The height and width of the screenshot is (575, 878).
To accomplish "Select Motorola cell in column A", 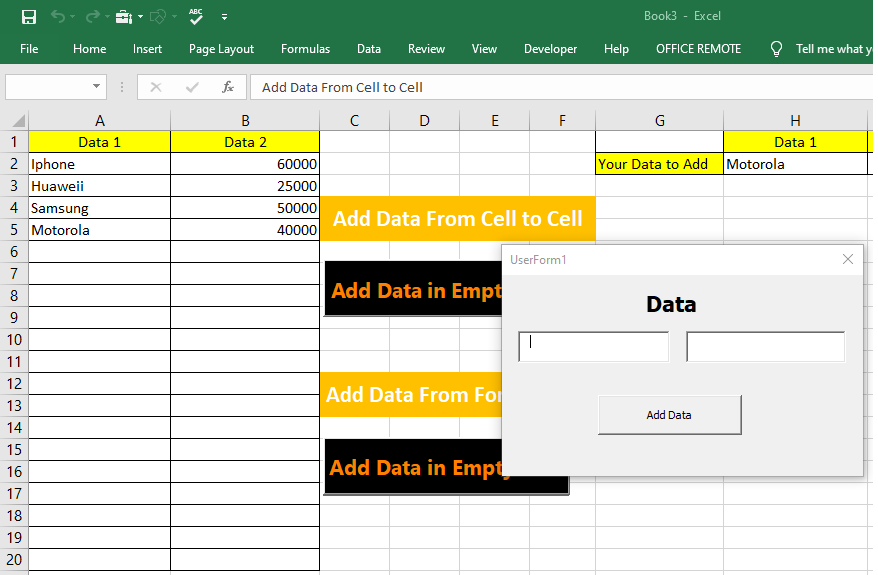I will point(100,230).
